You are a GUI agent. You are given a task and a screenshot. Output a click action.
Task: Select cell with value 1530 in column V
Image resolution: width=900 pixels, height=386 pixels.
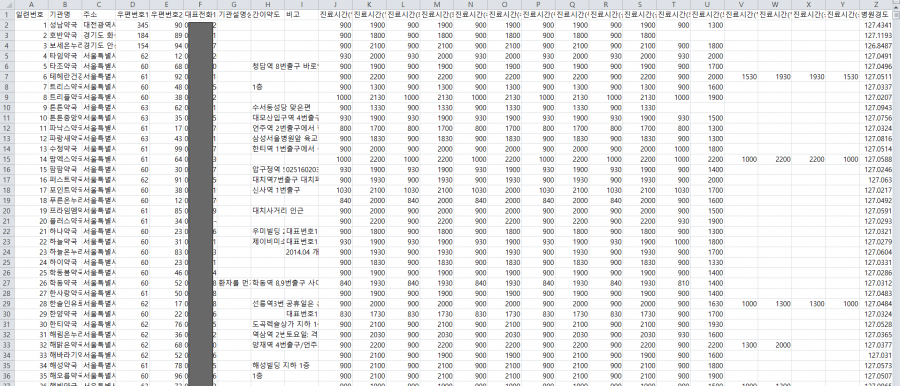pyautogui.click(x=740, y=76)
